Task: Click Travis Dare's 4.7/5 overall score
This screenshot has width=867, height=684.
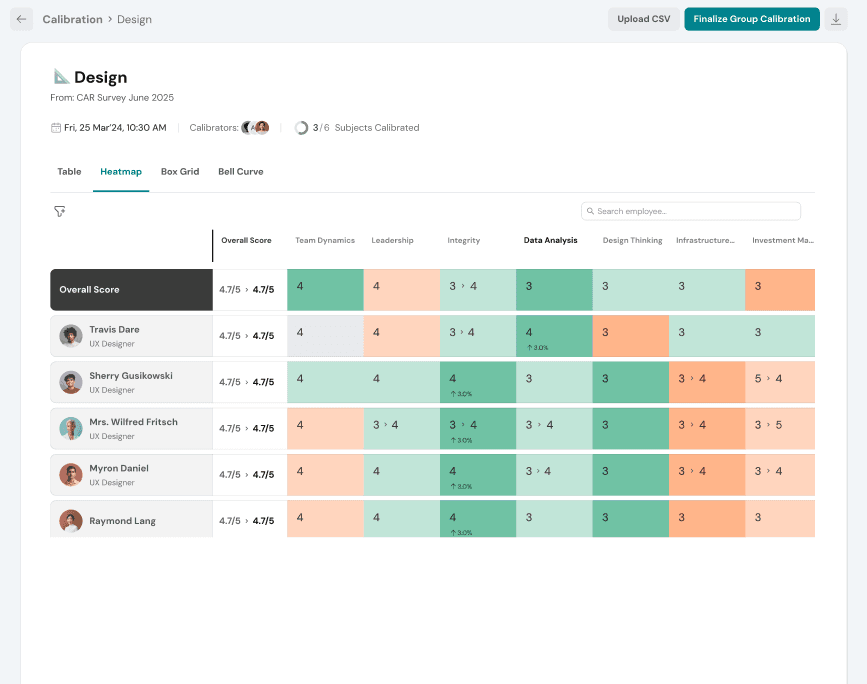Action: 247,336
